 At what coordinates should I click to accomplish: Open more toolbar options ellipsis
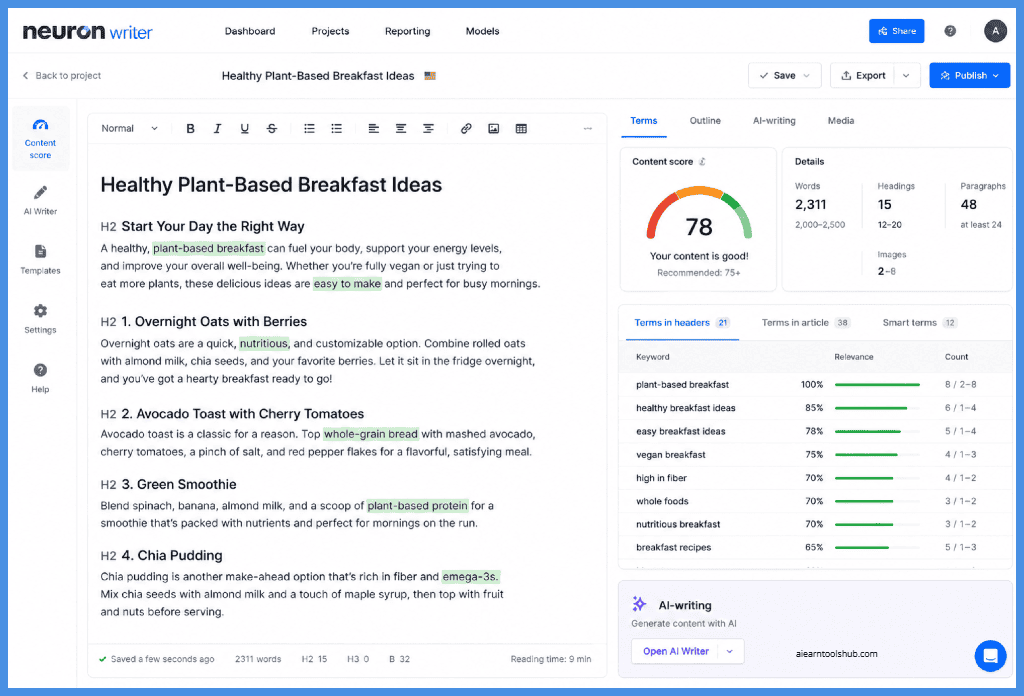pos(588,129)
